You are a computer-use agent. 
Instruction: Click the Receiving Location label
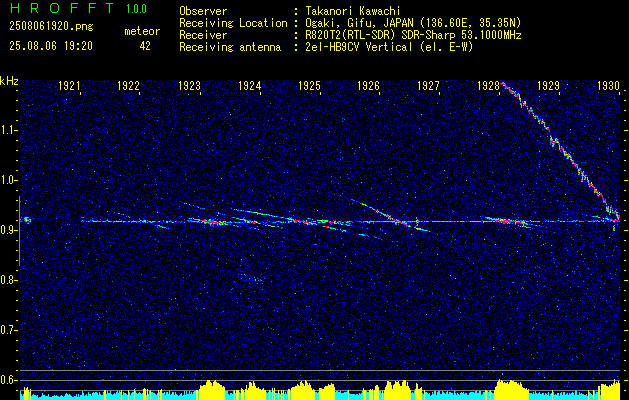(233, 23)
